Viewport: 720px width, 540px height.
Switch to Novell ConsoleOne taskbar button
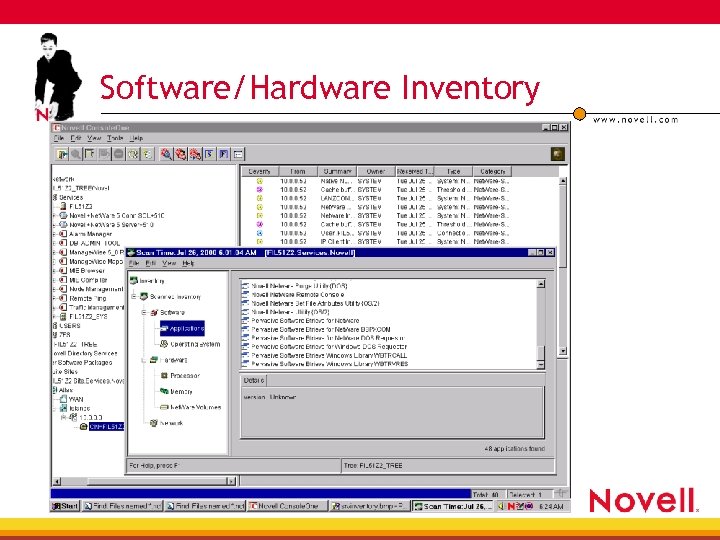(x=288, y=506)
